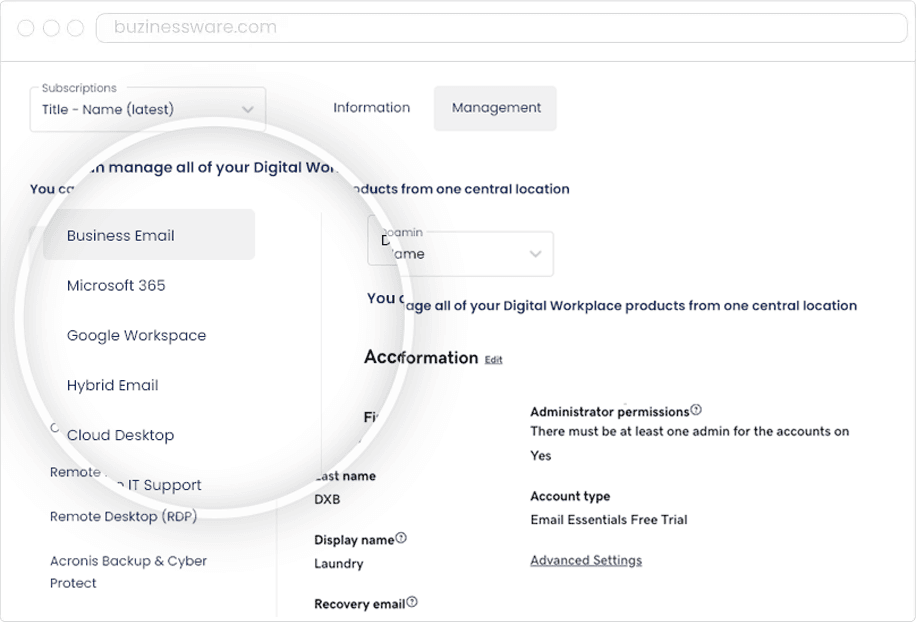Open the Advanced Settings link
The height and width of the screenshot is (622, 916).
coord(586,560)
